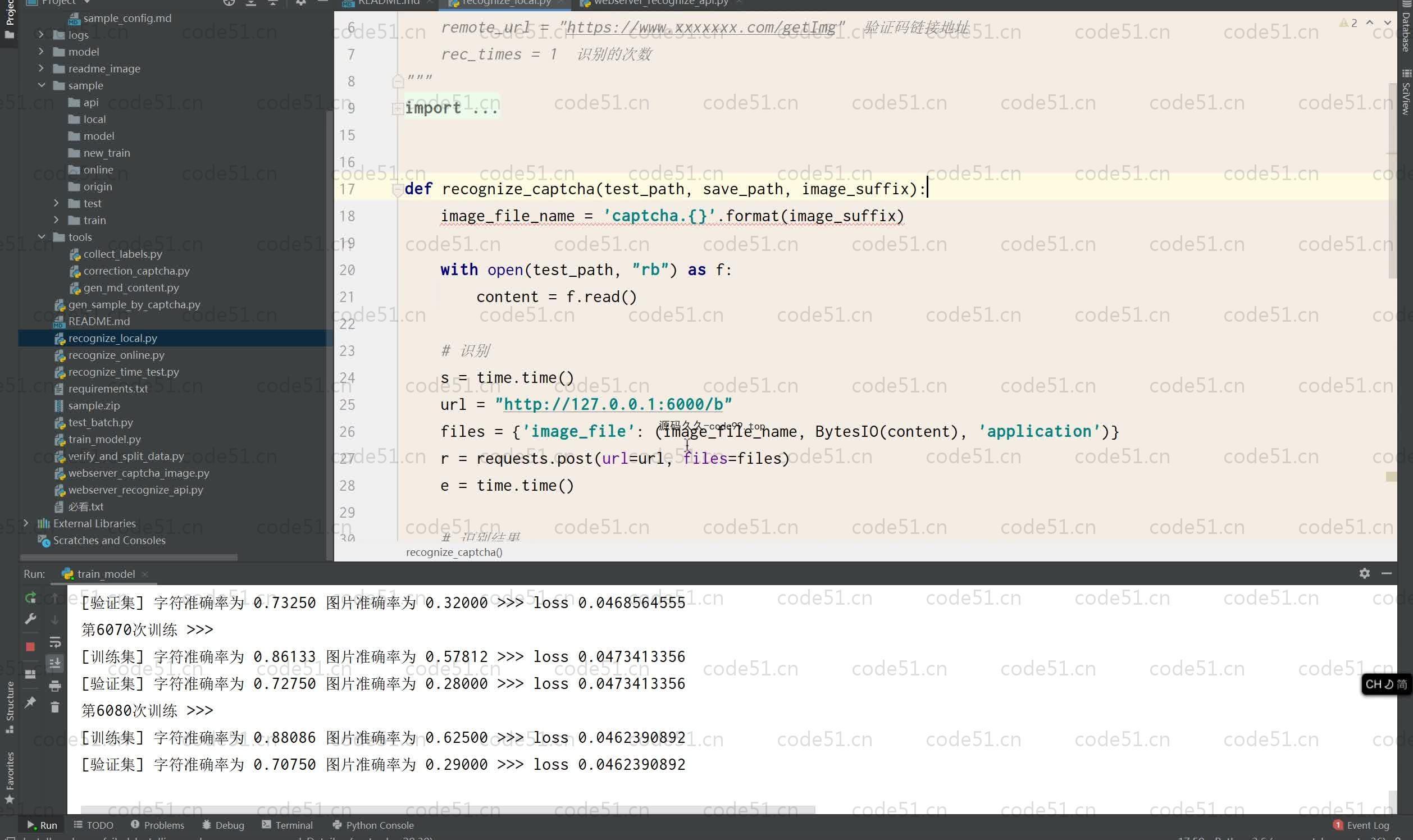Click the warnings indicator in editor

(1348, 23)
